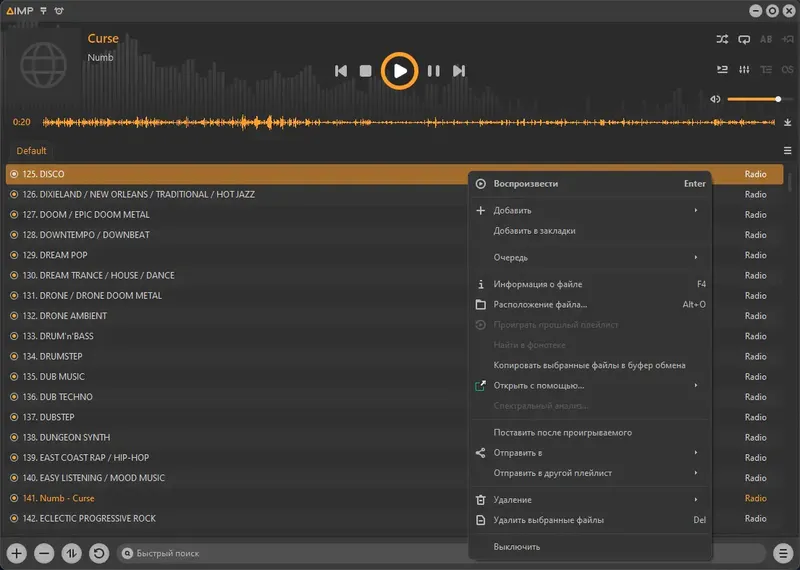Screen dimensions: 800x570
Task: Toggle repeat playback mode
Action: coord(744,39)
